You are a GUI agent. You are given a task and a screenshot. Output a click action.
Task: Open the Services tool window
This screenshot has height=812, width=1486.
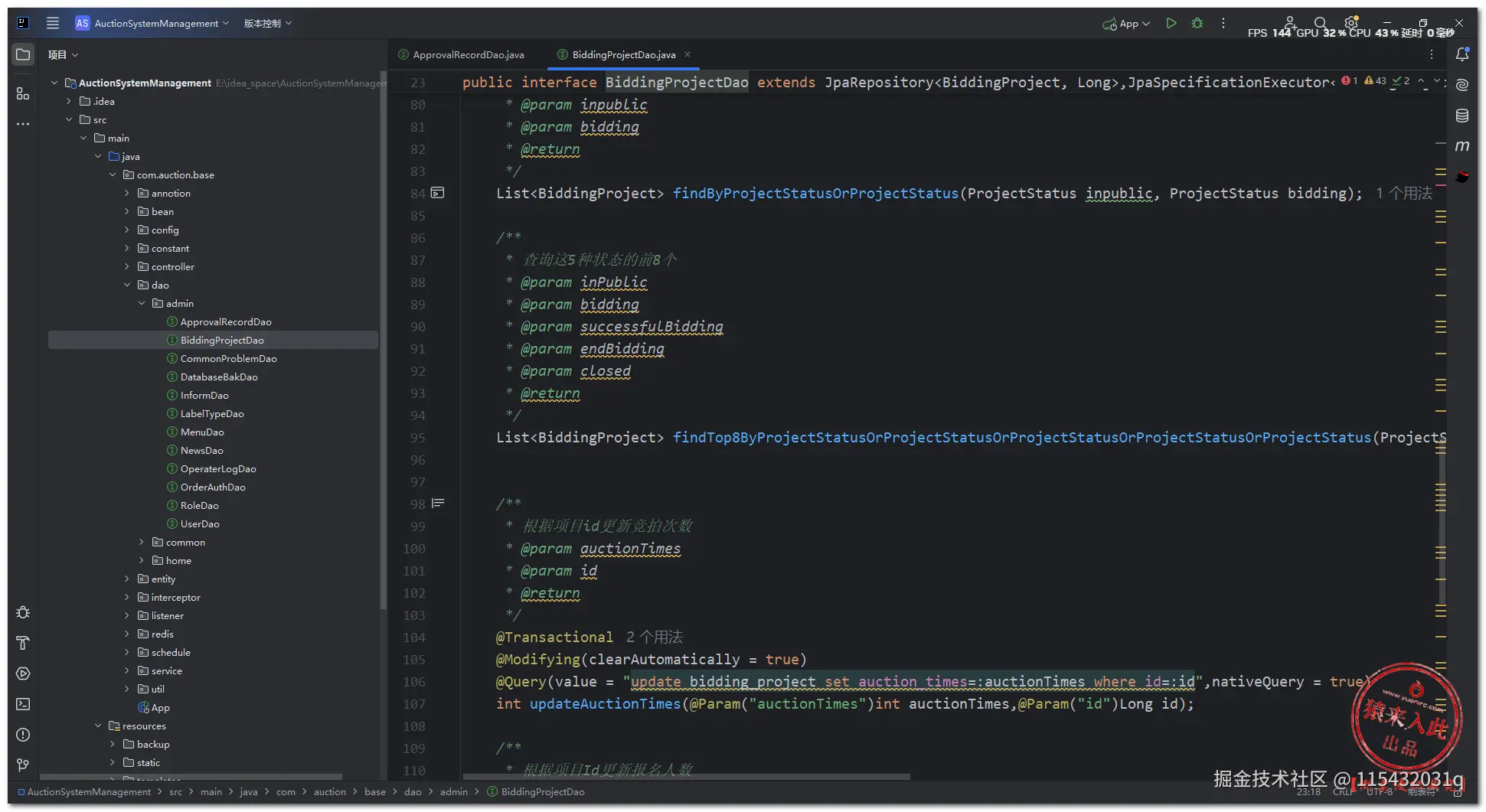[x=23, y=673]
